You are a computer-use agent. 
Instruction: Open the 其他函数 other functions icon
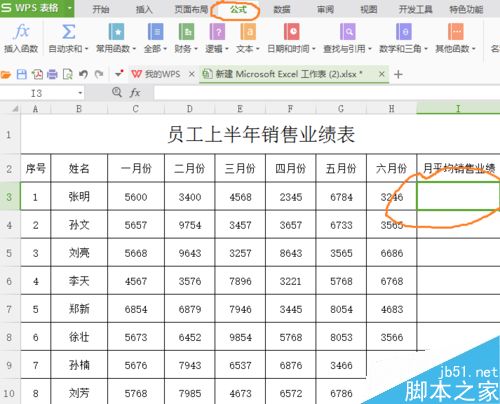pos(456,32)
